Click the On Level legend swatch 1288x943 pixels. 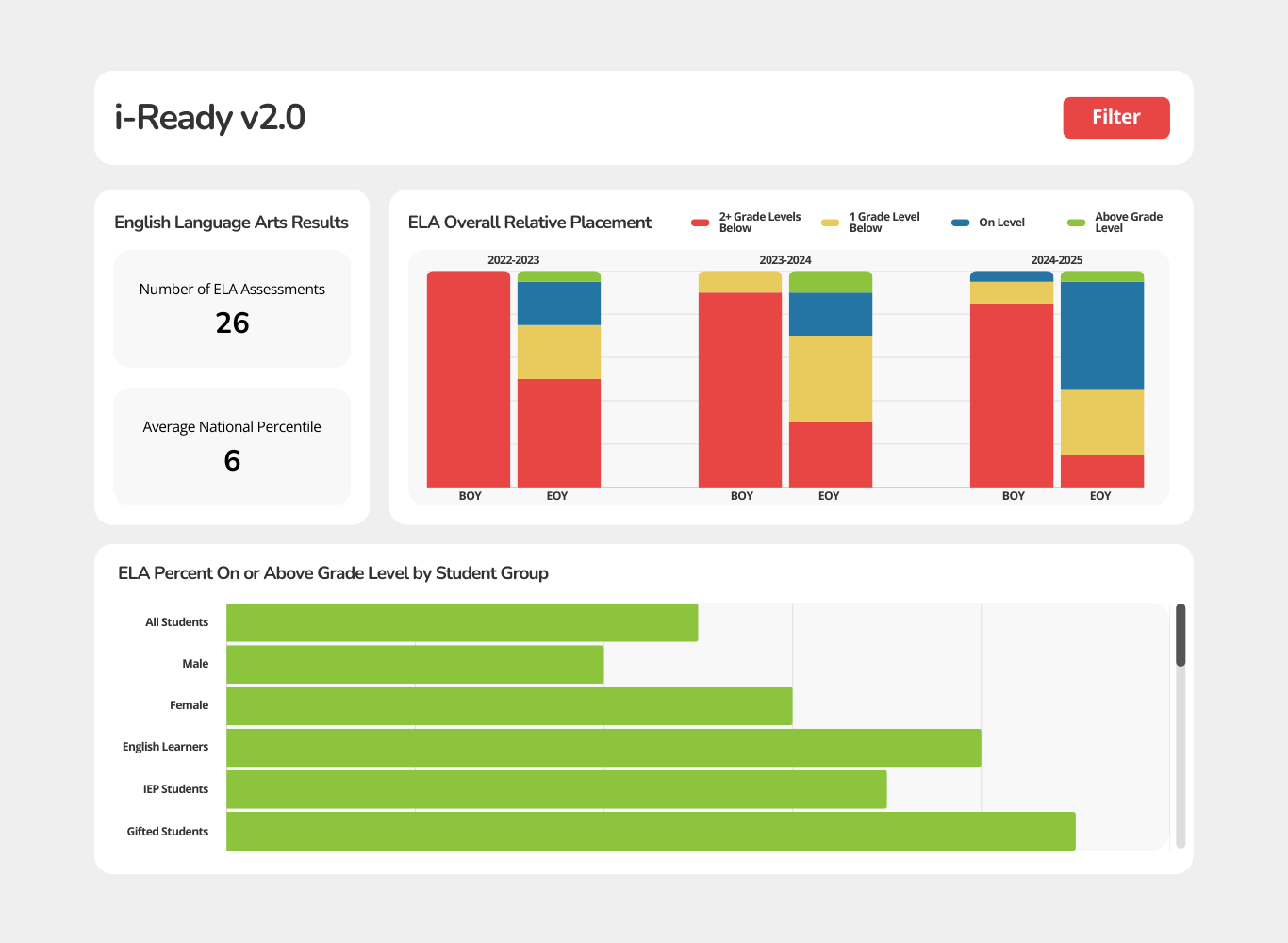pyautogui.click(x=960, y=223)
